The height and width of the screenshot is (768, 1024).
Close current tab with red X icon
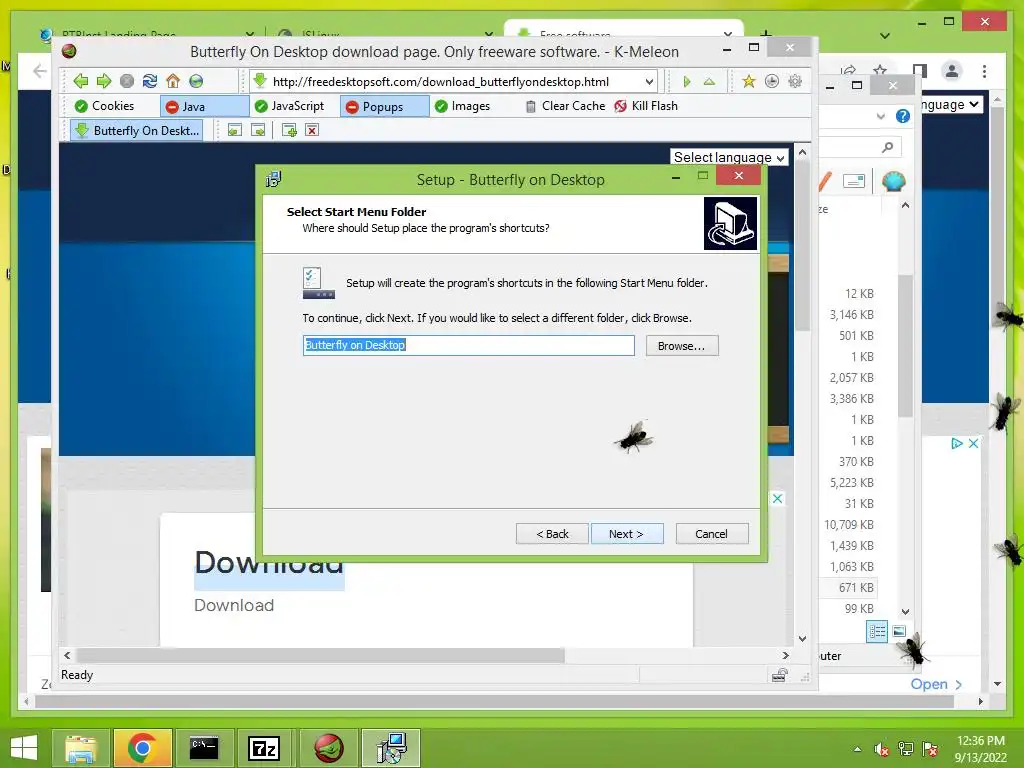click(x=312, y=131)
